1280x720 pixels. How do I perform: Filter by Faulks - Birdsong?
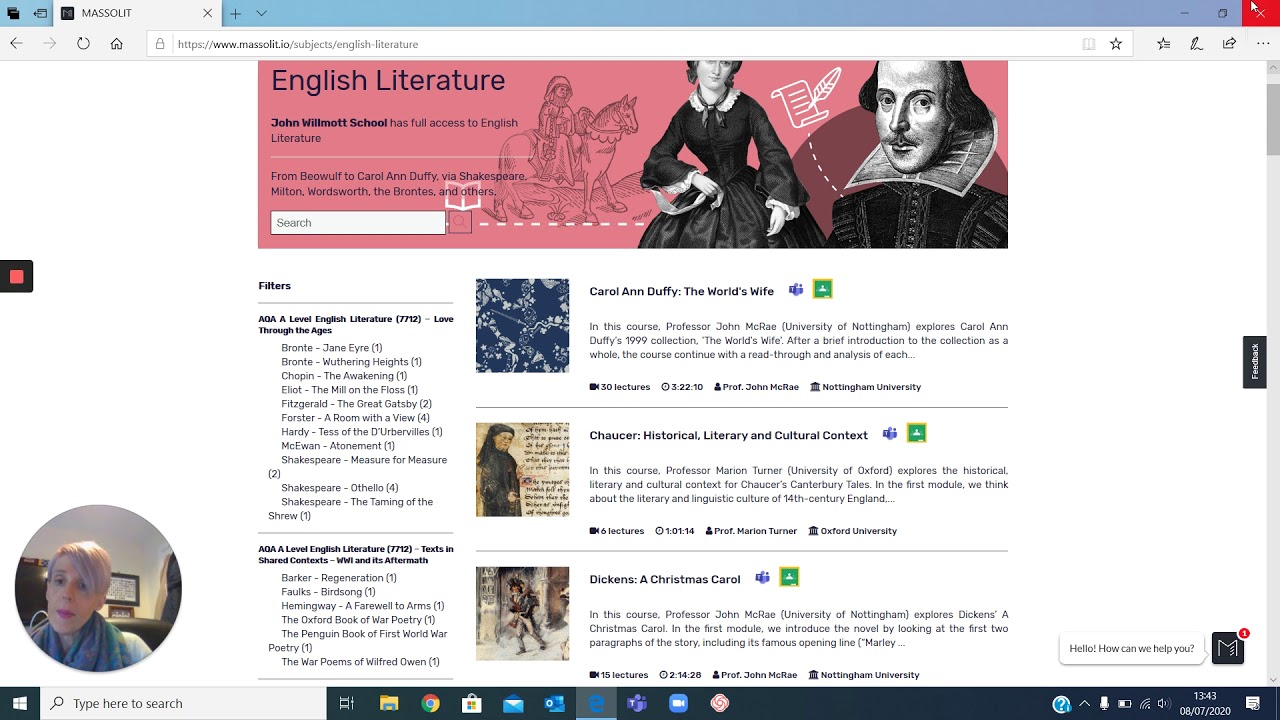[x=328, y=592]
